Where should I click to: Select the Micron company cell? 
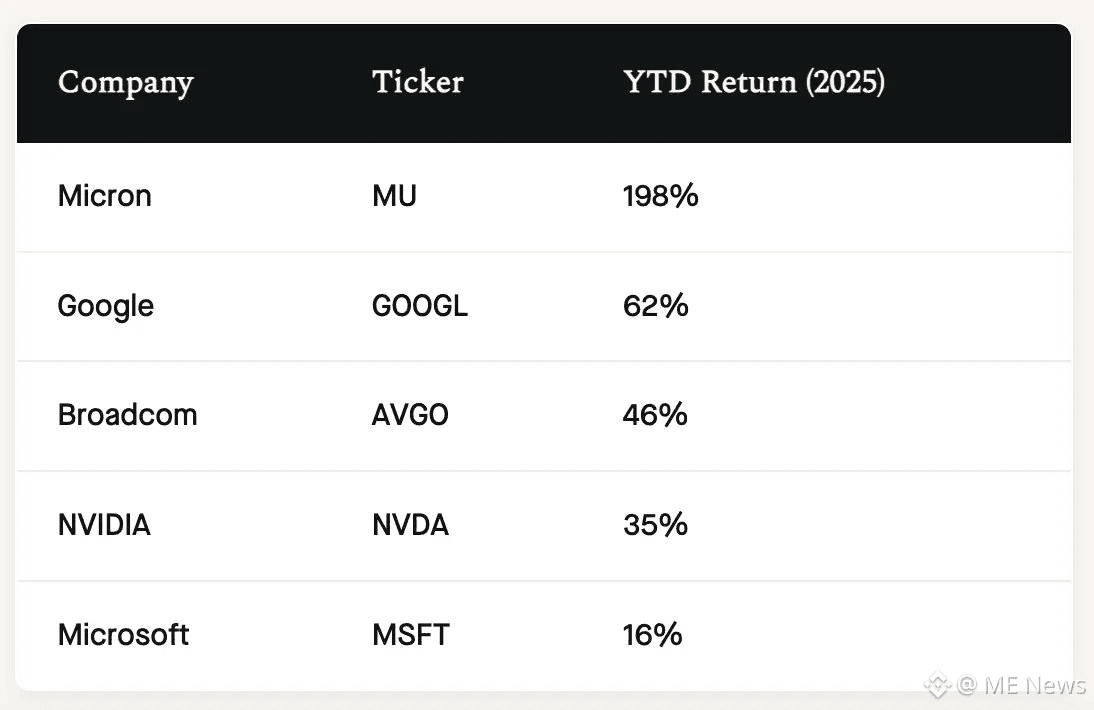point(105,196)
